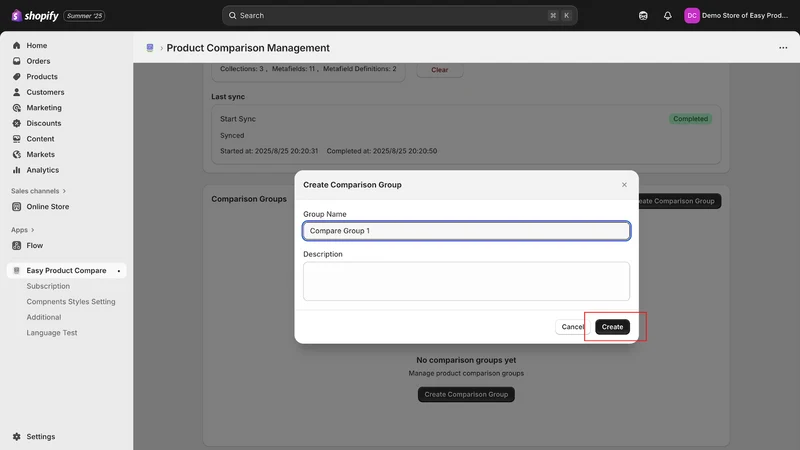Click the Products tag icon
Viewport: 800px width, 450px height.
pyautogui.click(x=17, y=77)
